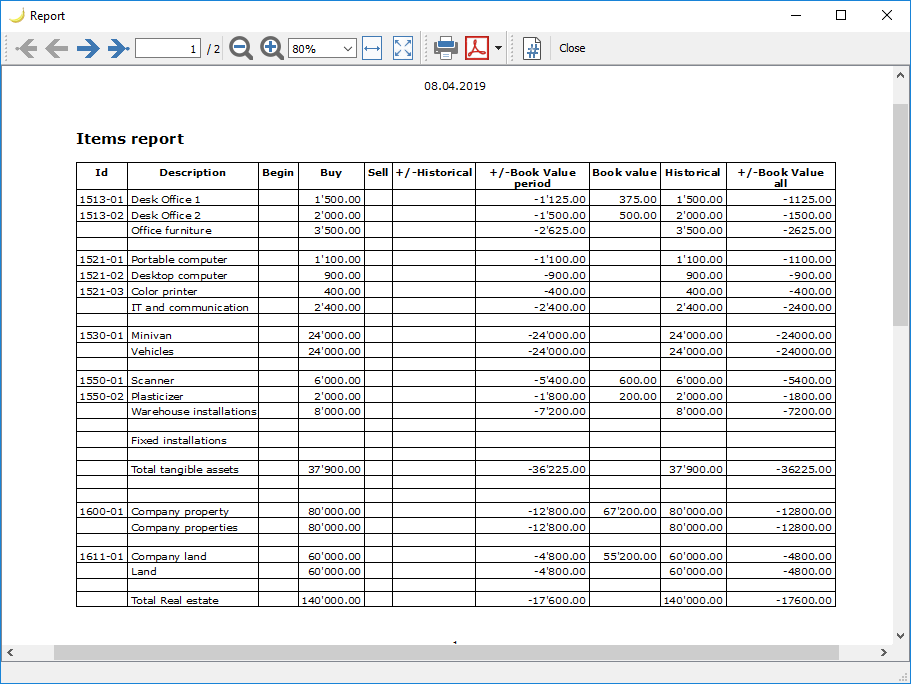Viewport: 911px width, 685px height.
Task: Click the Report window app icon
Action: click(x=16, y=15)
